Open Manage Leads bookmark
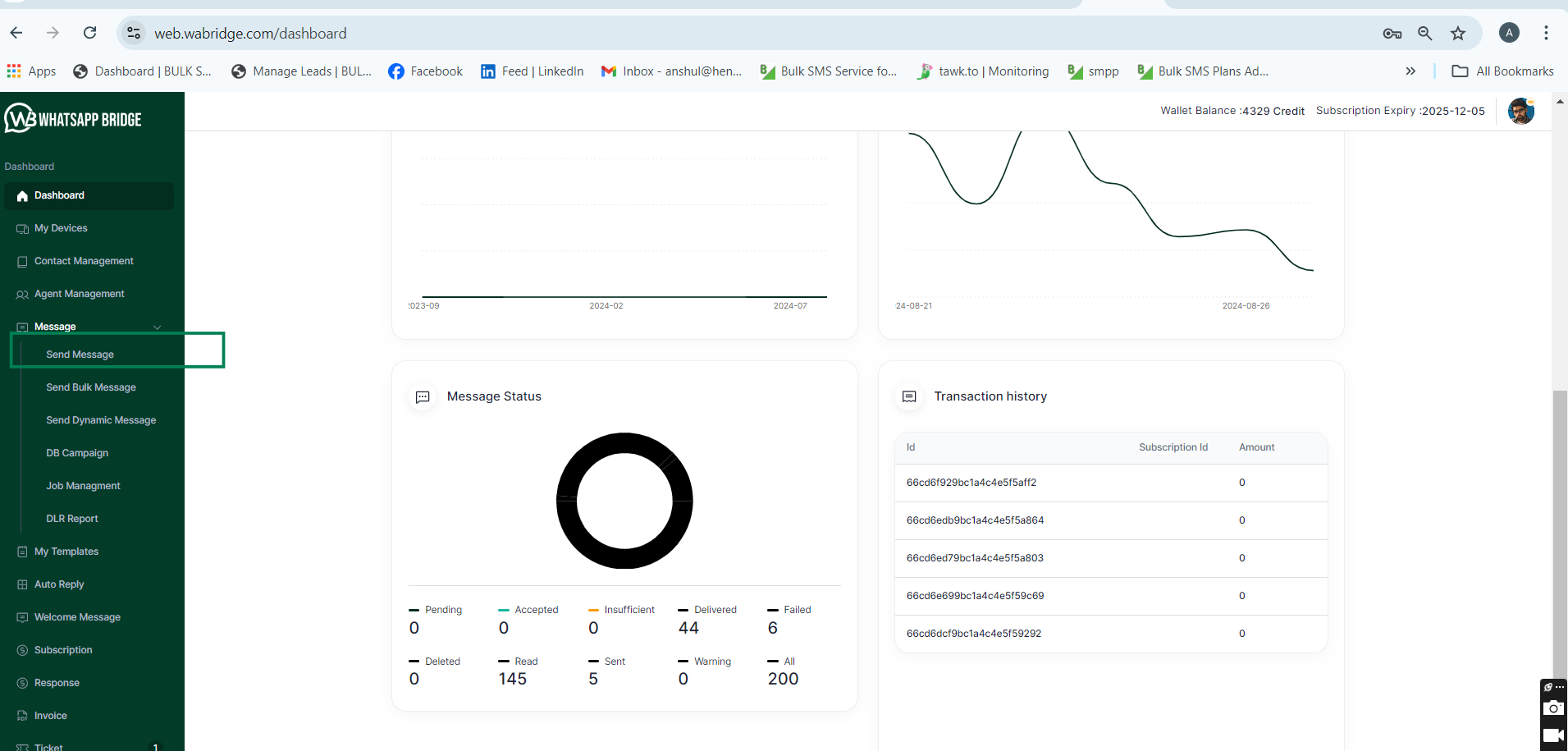The width and height of the screenshot is (1568, 751). coord(301,71)
